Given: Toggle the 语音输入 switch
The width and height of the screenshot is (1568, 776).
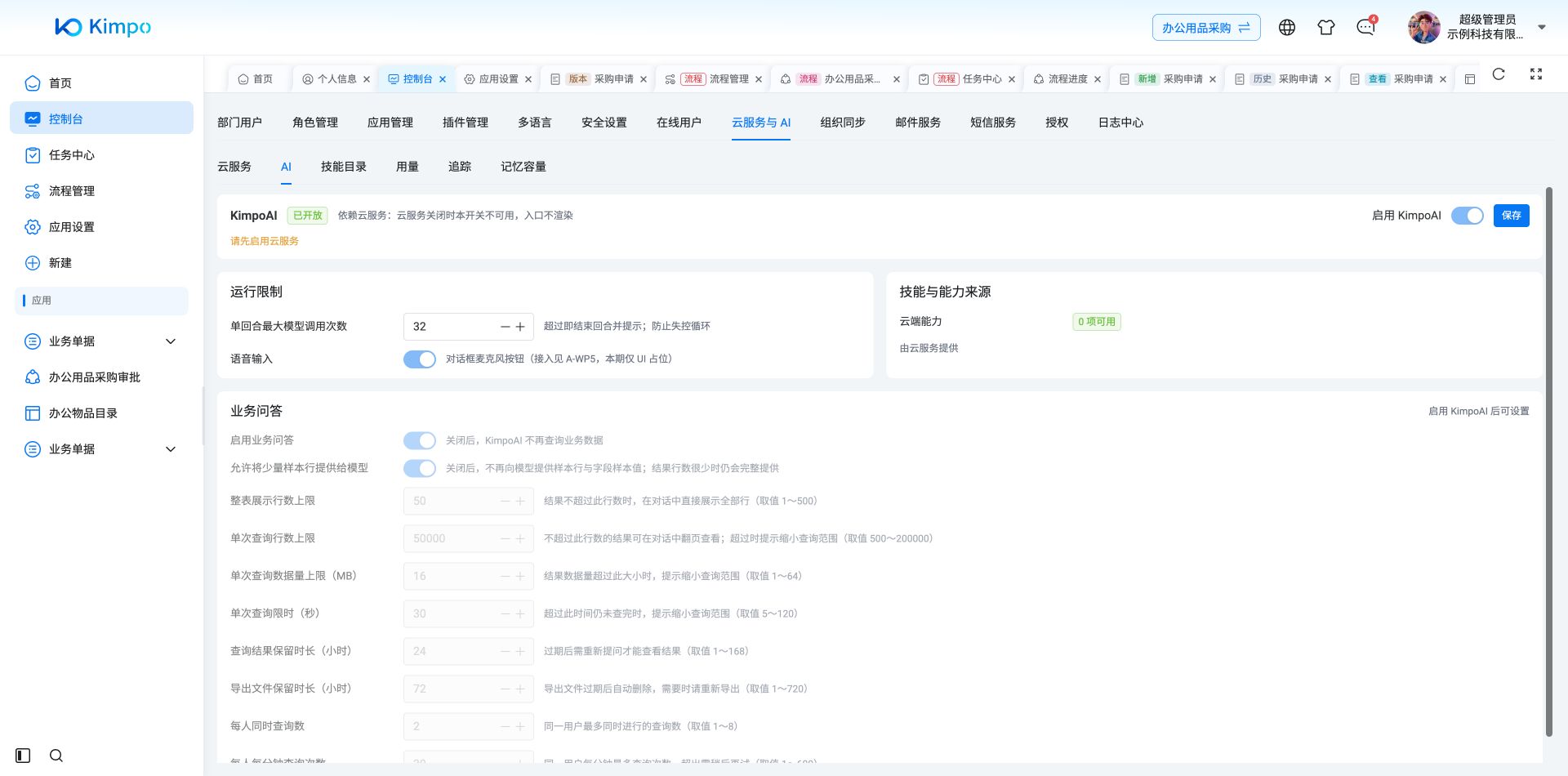Looking at the screenshot, I should pos(420,359).
